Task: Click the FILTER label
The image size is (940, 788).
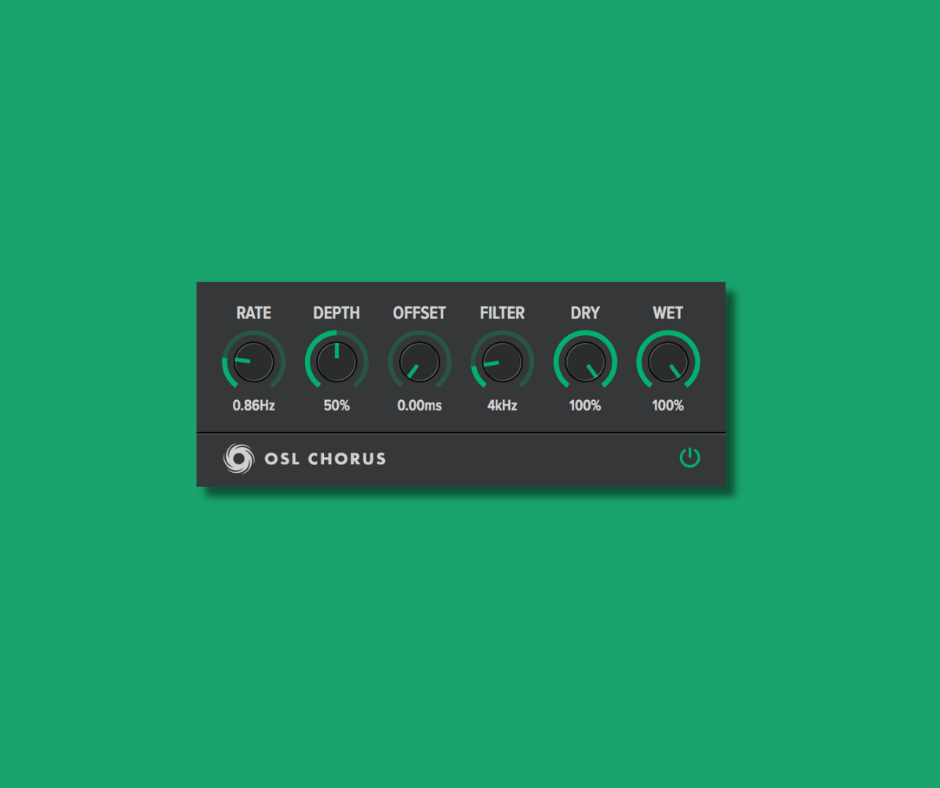Action: pyautogui.click(x=501, y=313)
